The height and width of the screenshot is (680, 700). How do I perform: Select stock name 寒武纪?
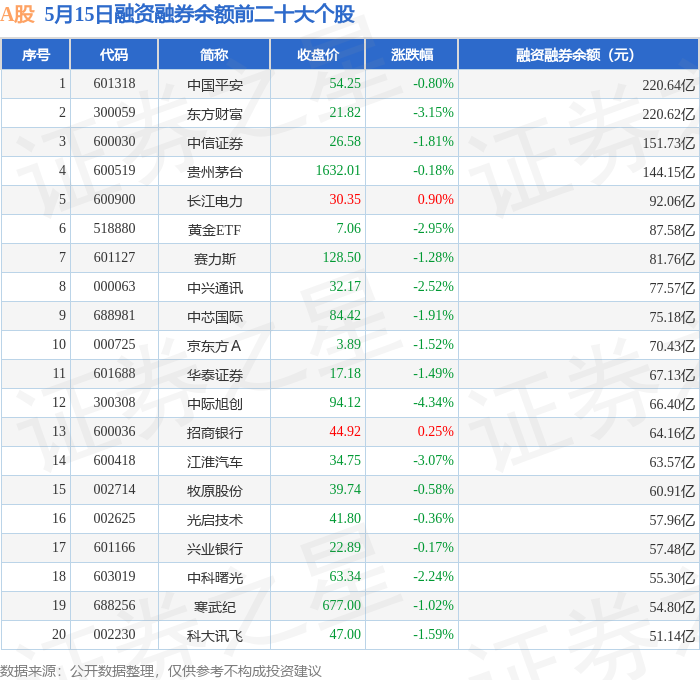215,607
